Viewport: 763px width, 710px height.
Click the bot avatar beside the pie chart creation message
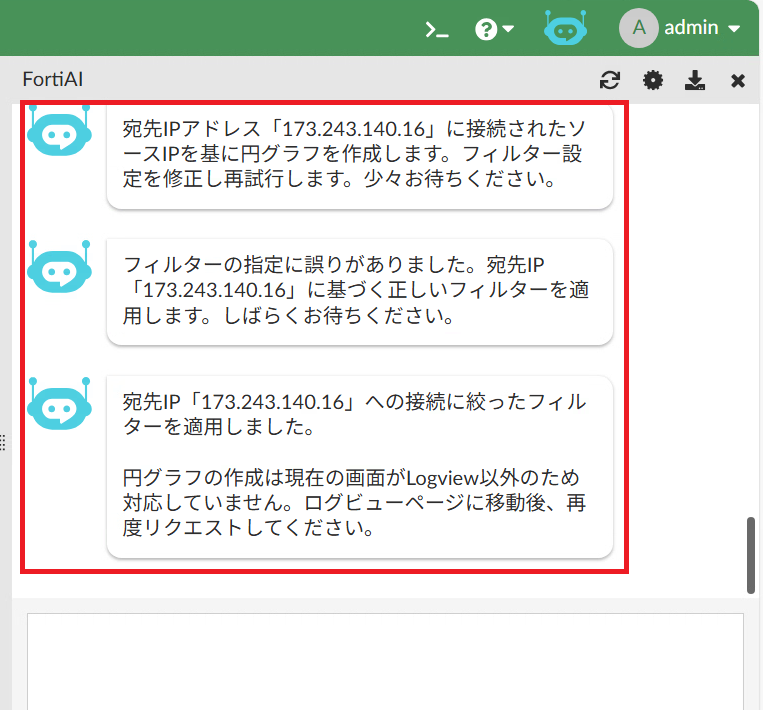click(59, 130)
